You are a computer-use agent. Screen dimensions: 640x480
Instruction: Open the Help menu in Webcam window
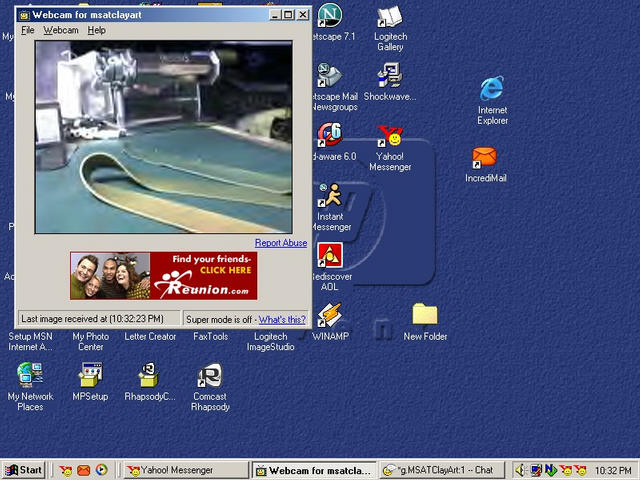[x=96, y=30]
